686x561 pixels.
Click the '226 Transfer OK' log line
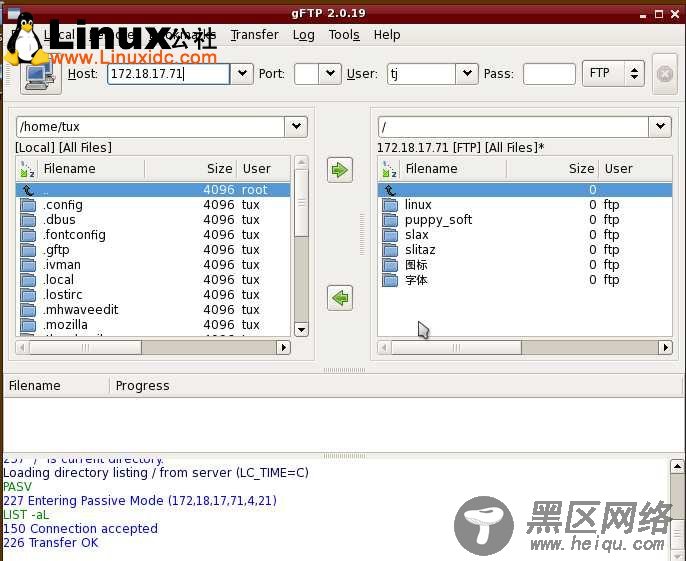[51, 543]
